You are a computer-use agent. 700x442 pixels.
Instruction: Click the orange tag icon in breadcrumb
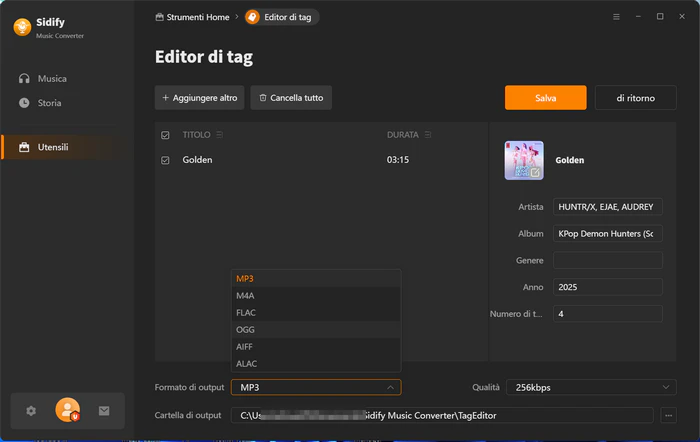coord(252,17)
